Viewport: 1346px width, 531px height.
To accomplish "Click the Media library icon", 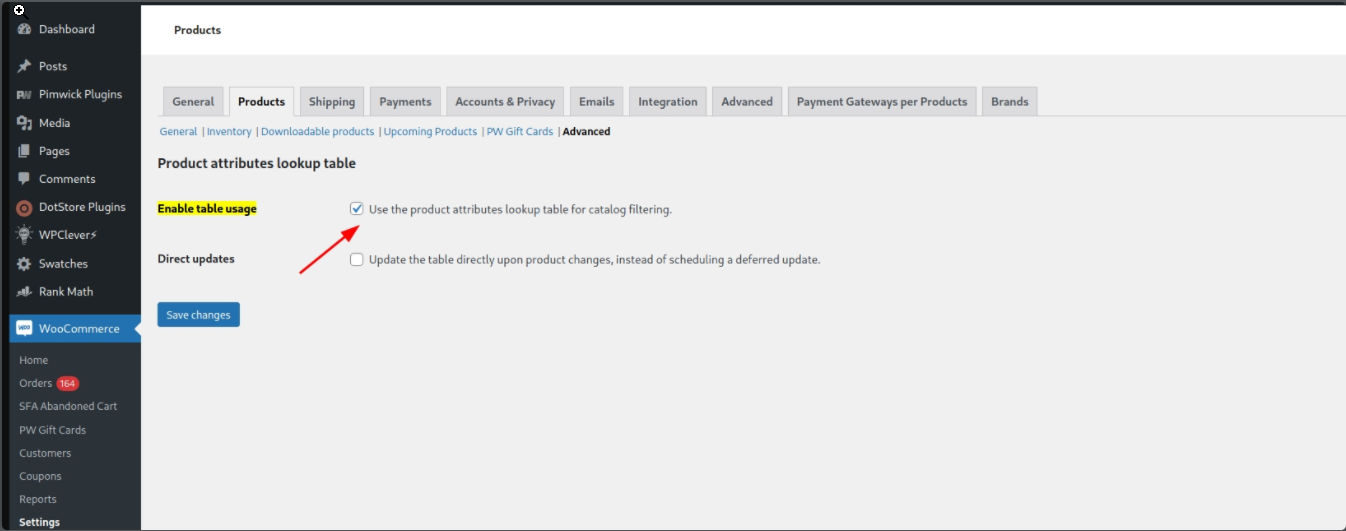I will click(x=24, y=123).
